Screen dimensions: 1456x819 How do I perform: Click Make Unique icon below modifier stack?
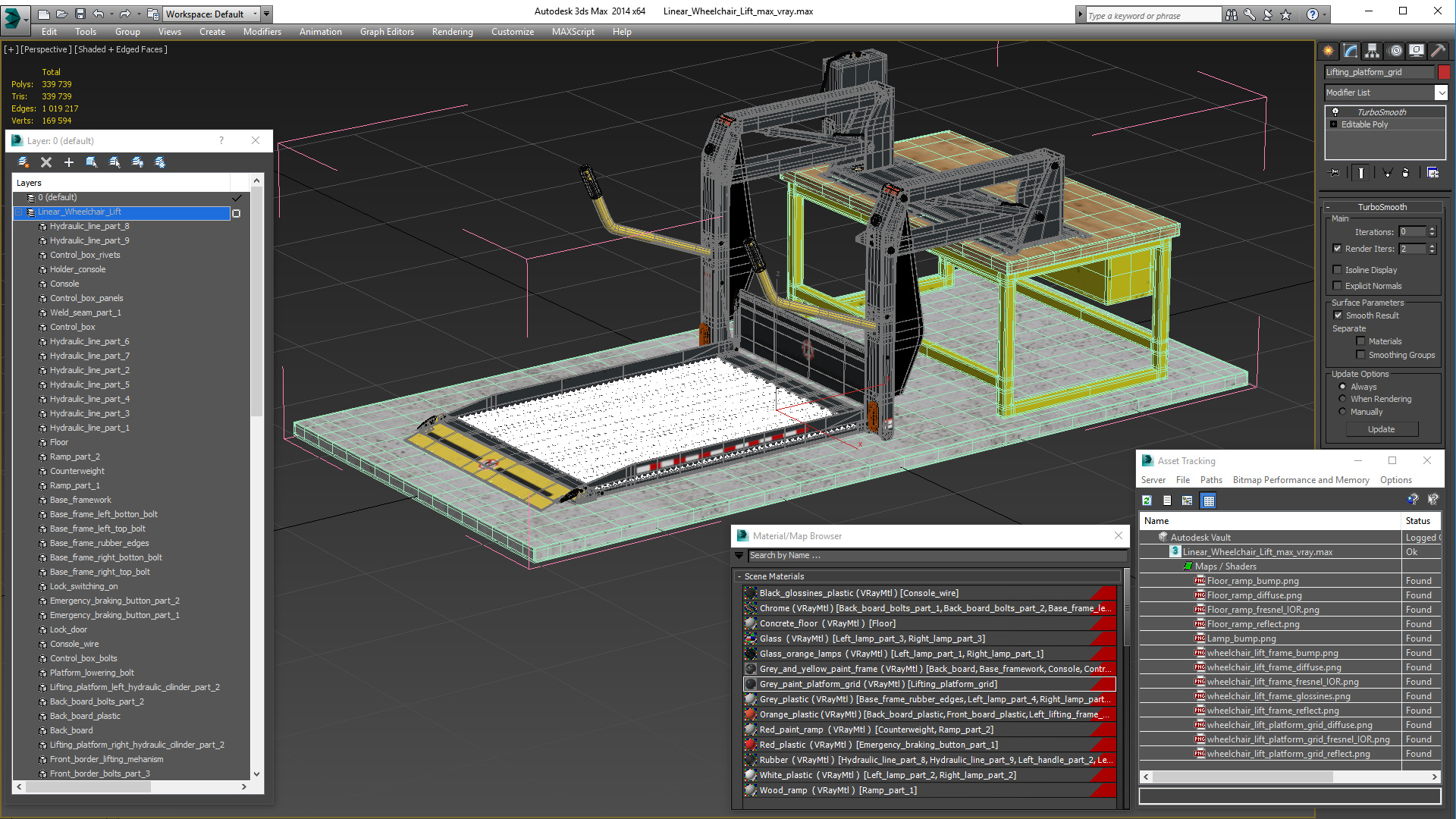[x=1387, y=173]
